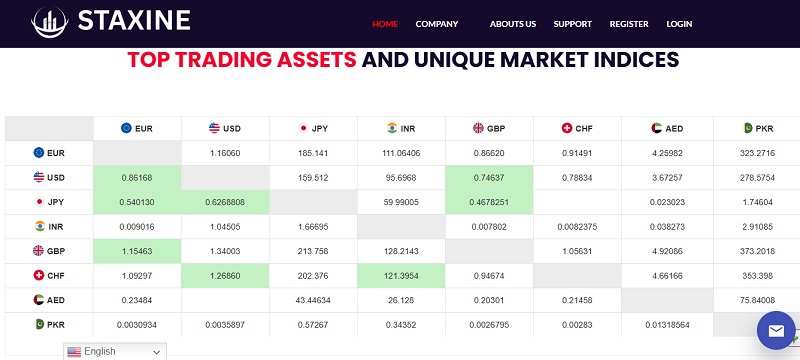Click the USD flag in the row header
800x360 pixels.
39,177
